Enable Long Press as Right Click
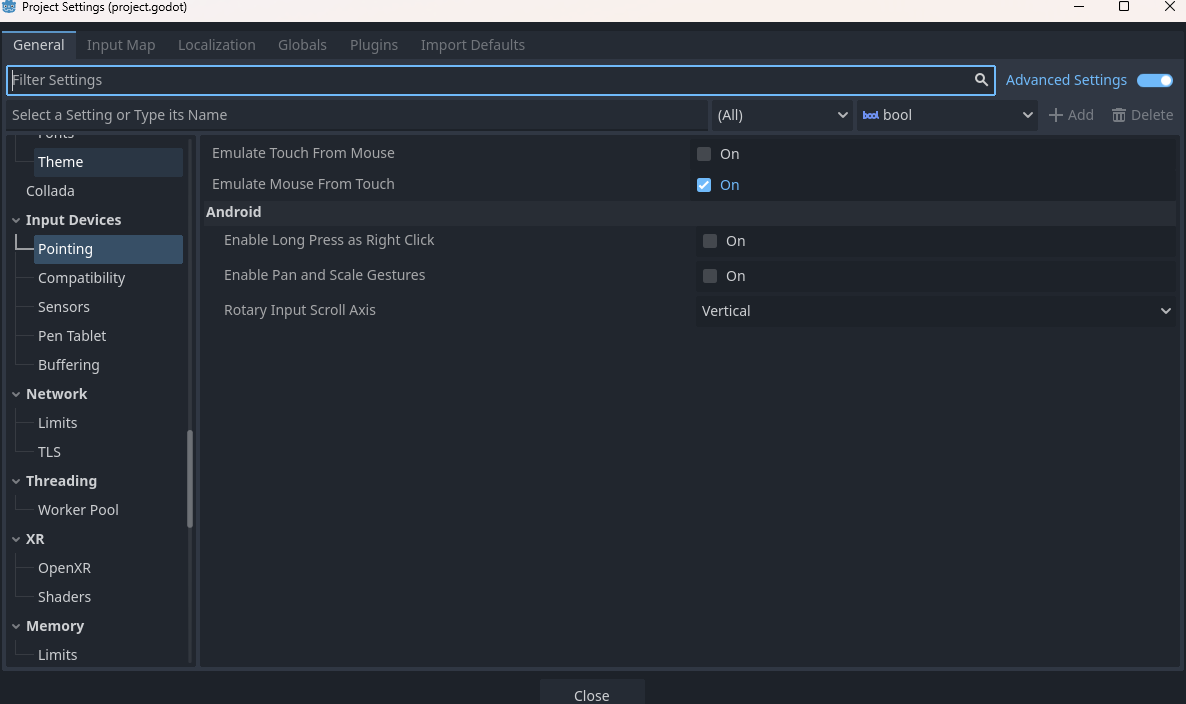 pyautogui.click(x=710, y=241)
